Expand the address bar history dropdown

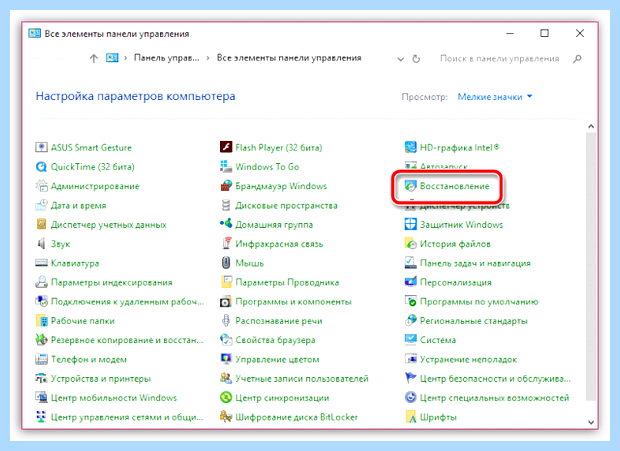(401, 59)
